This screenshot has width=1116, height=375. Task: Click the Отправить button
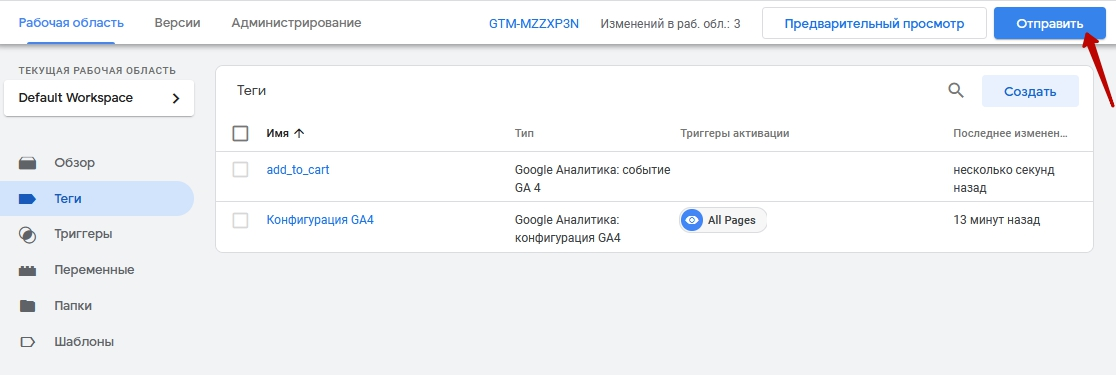click(x=1050, y=23)
